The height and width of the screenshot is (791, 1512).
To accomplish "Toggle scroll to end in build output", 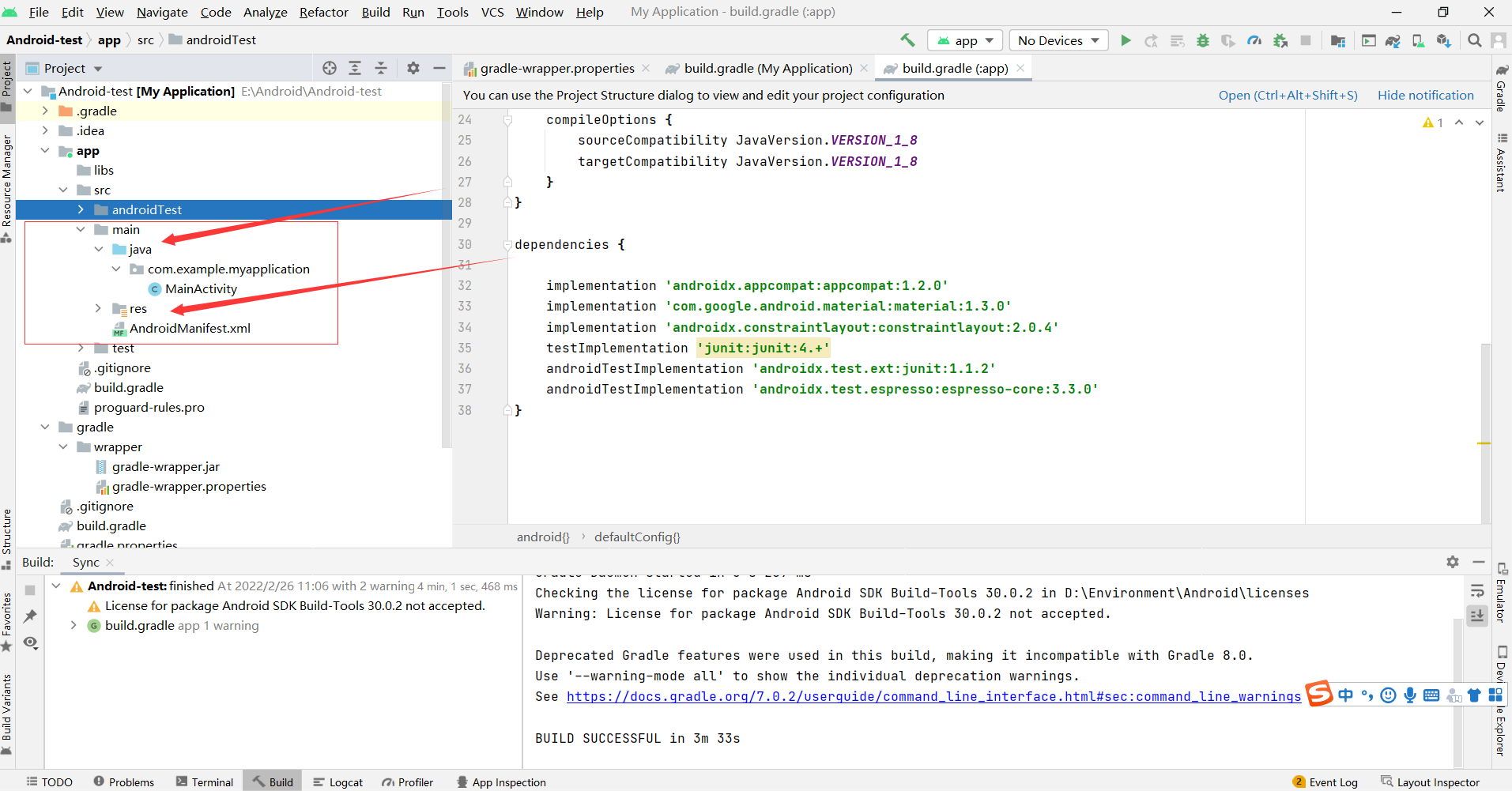I will (x=1477, y=616).
